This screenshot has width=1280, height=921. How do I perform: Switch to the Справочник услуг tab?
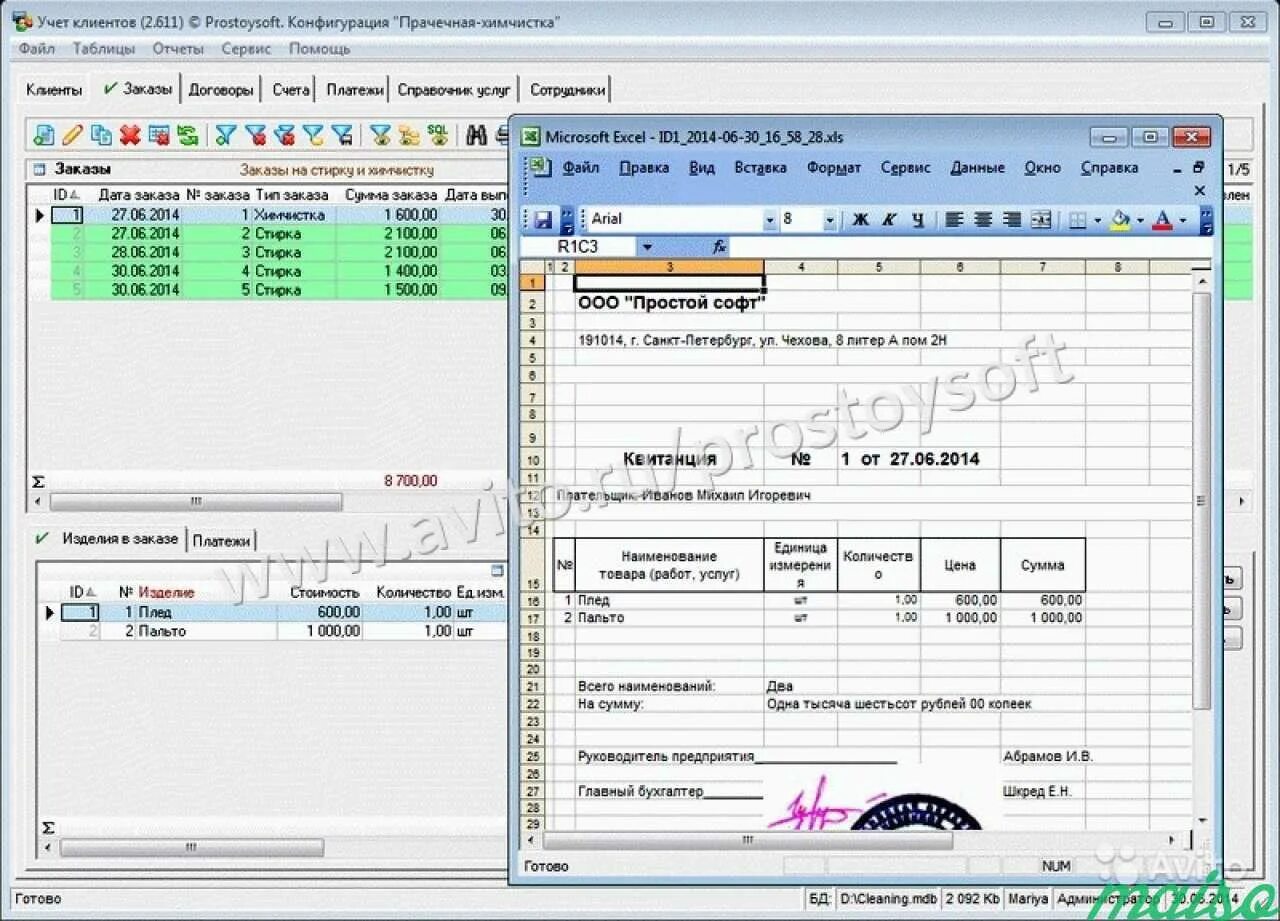tap(454, 90)
